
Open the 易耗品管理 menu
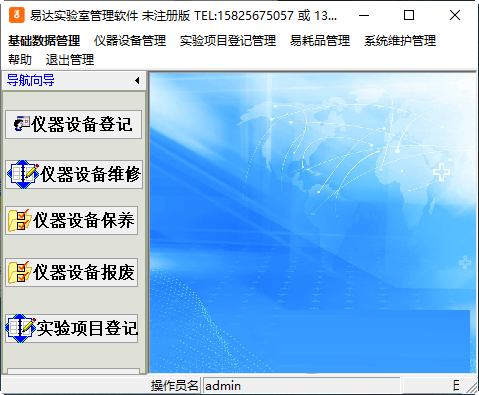click(x=320, y=41)
